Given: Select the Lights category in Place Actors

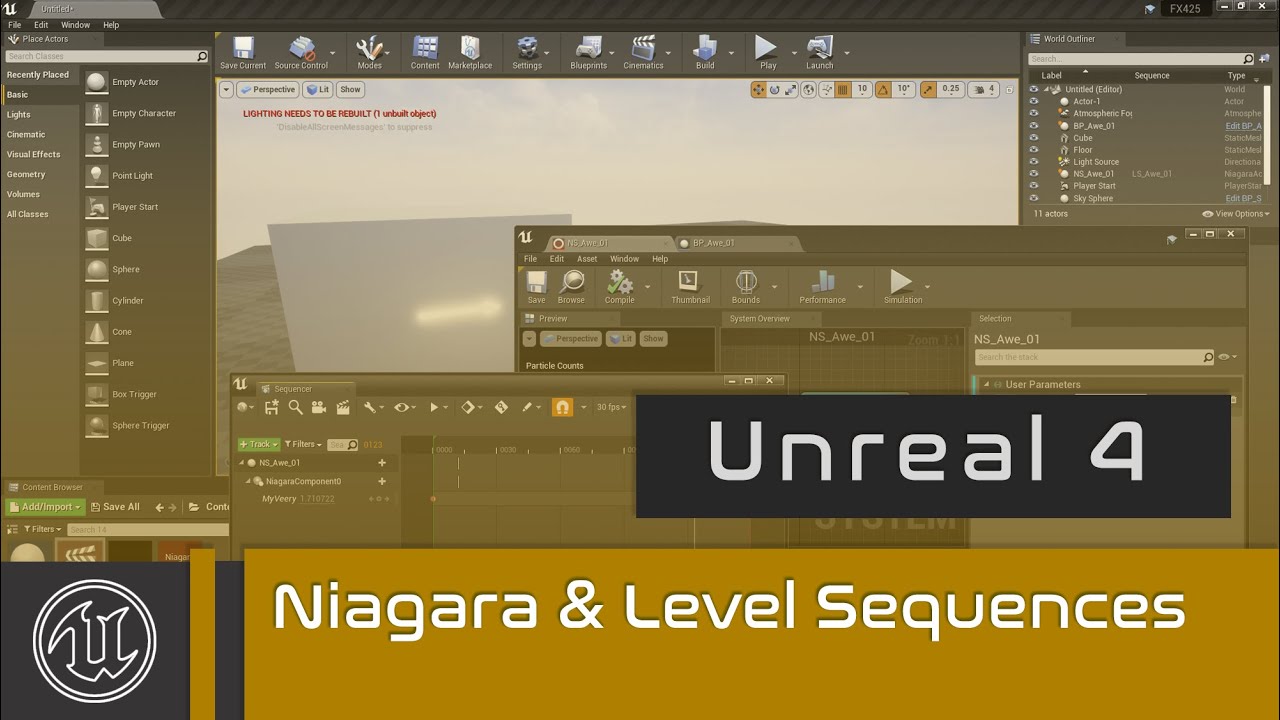Looking at the screenshot, I should point(19,115).
